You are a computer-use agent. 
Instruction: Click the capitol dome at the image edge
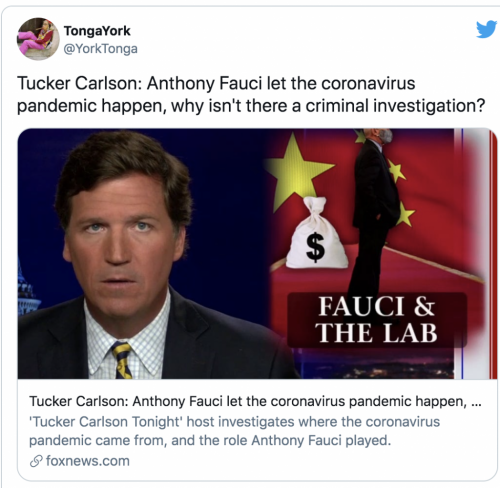pos(27,290)
